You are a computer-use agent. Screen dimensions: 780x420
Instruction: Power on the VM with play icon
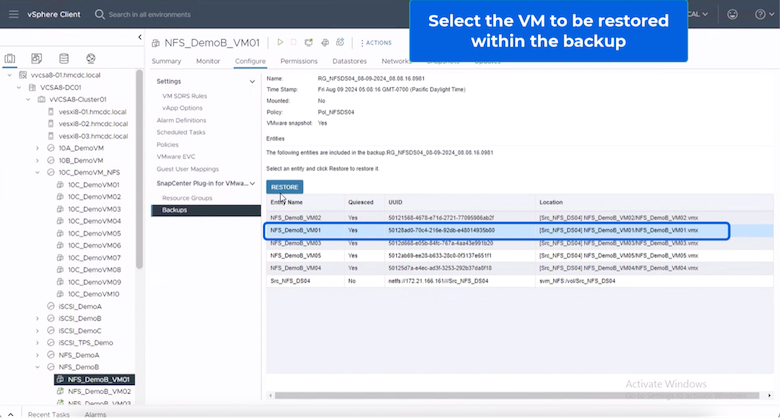tap(280, 43)
